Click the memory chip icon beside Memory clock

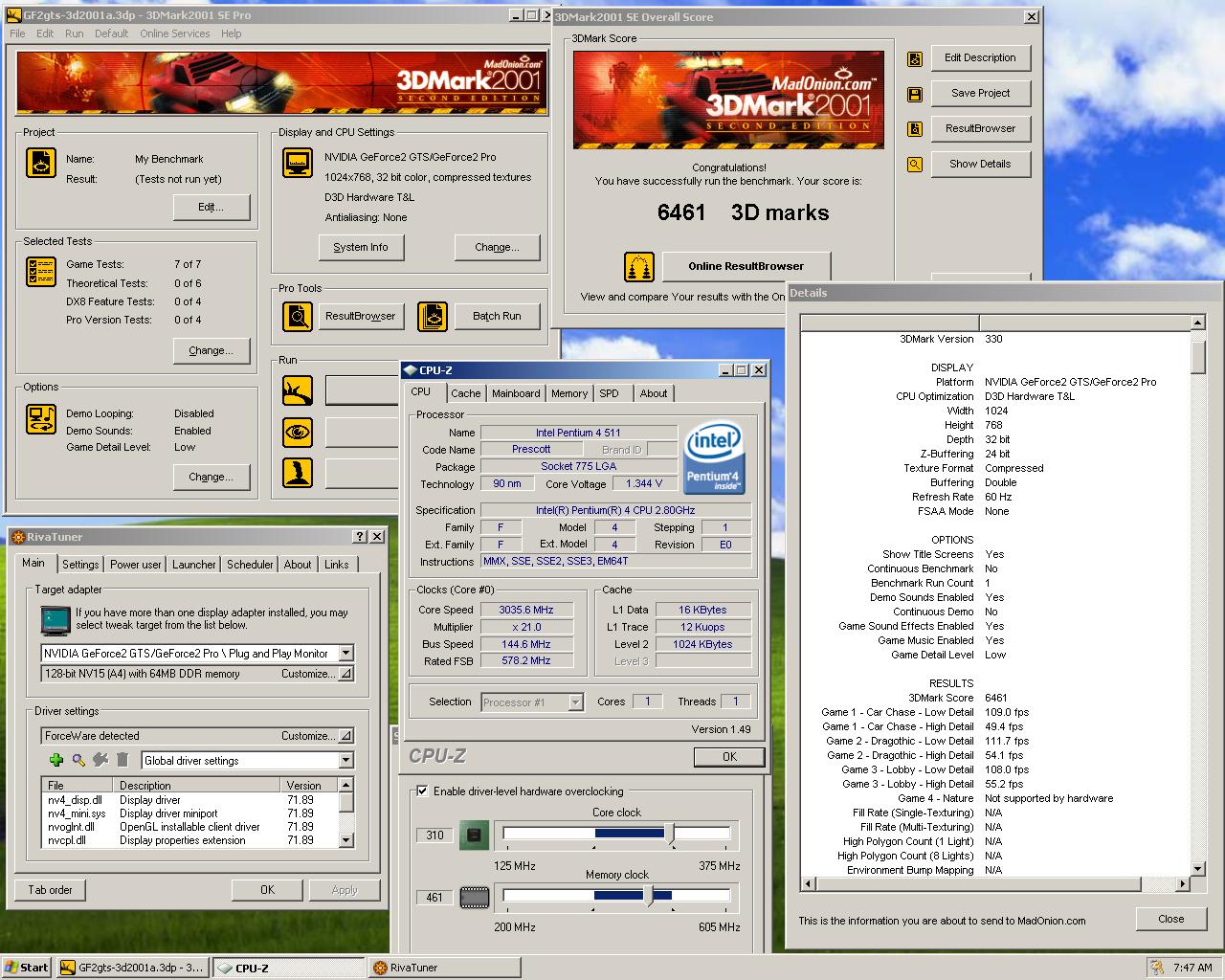474,898
